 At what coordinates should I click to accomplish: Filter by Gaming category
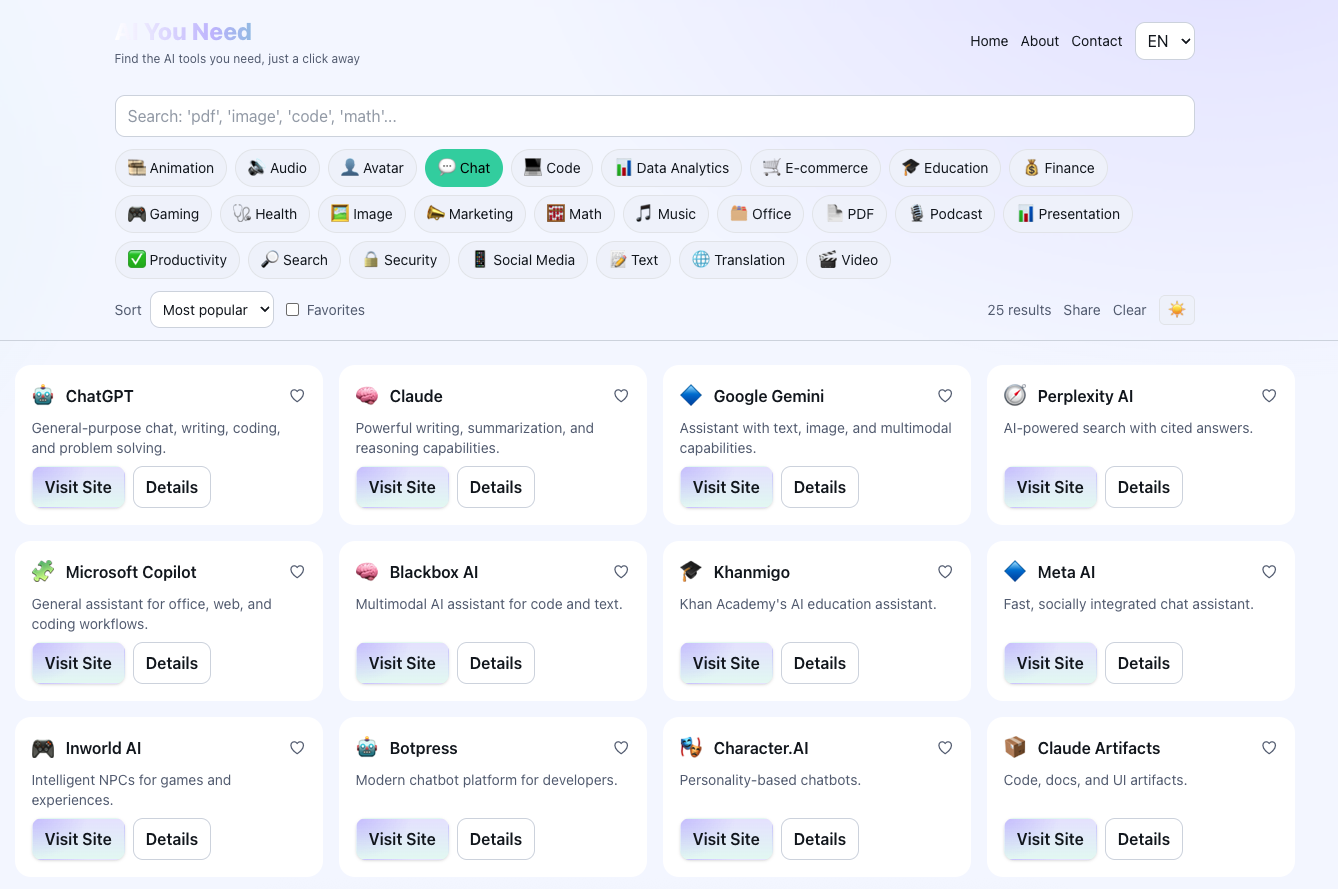(x=163, y=214)
